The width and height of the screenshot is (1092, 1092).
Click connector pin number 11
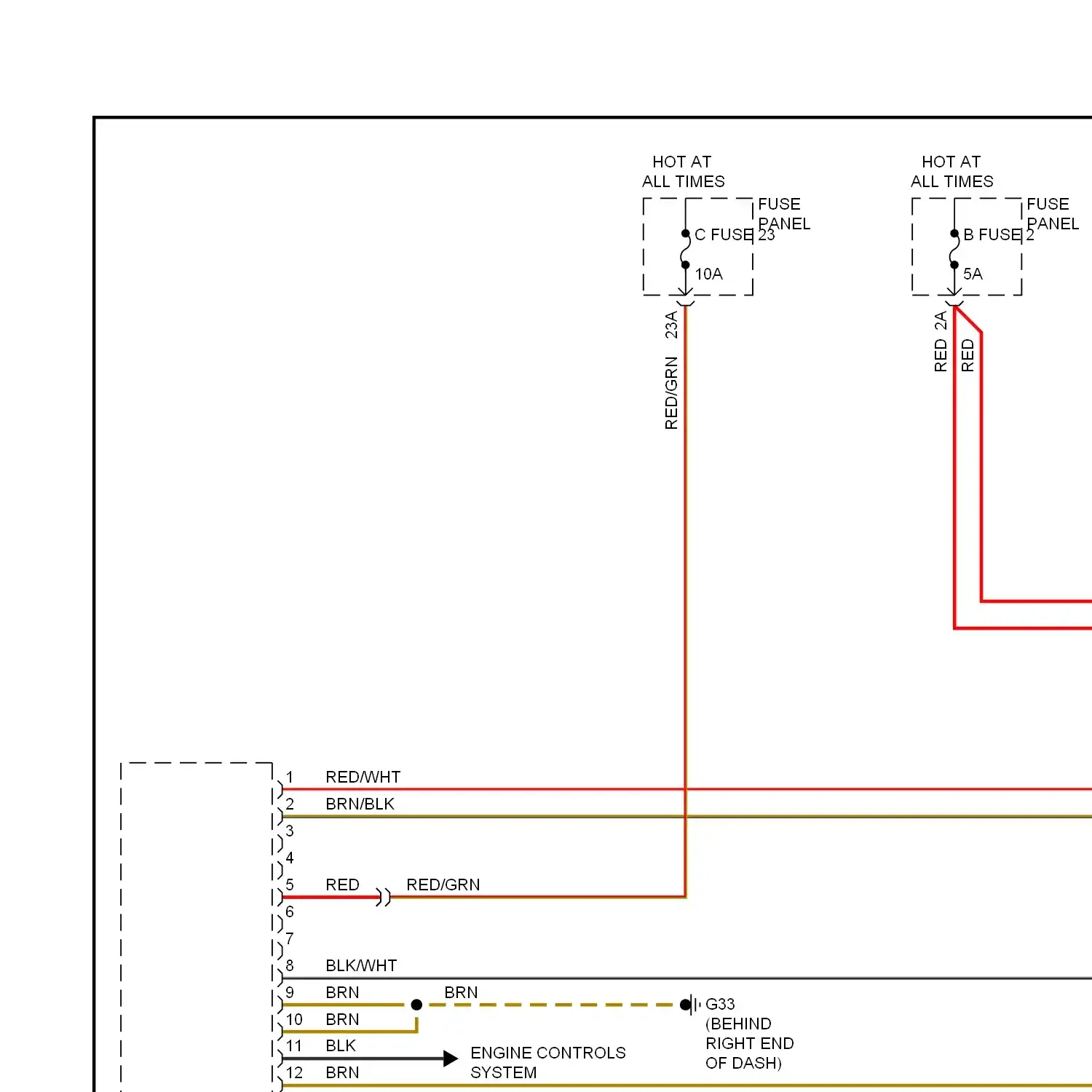coord(294,1045)
